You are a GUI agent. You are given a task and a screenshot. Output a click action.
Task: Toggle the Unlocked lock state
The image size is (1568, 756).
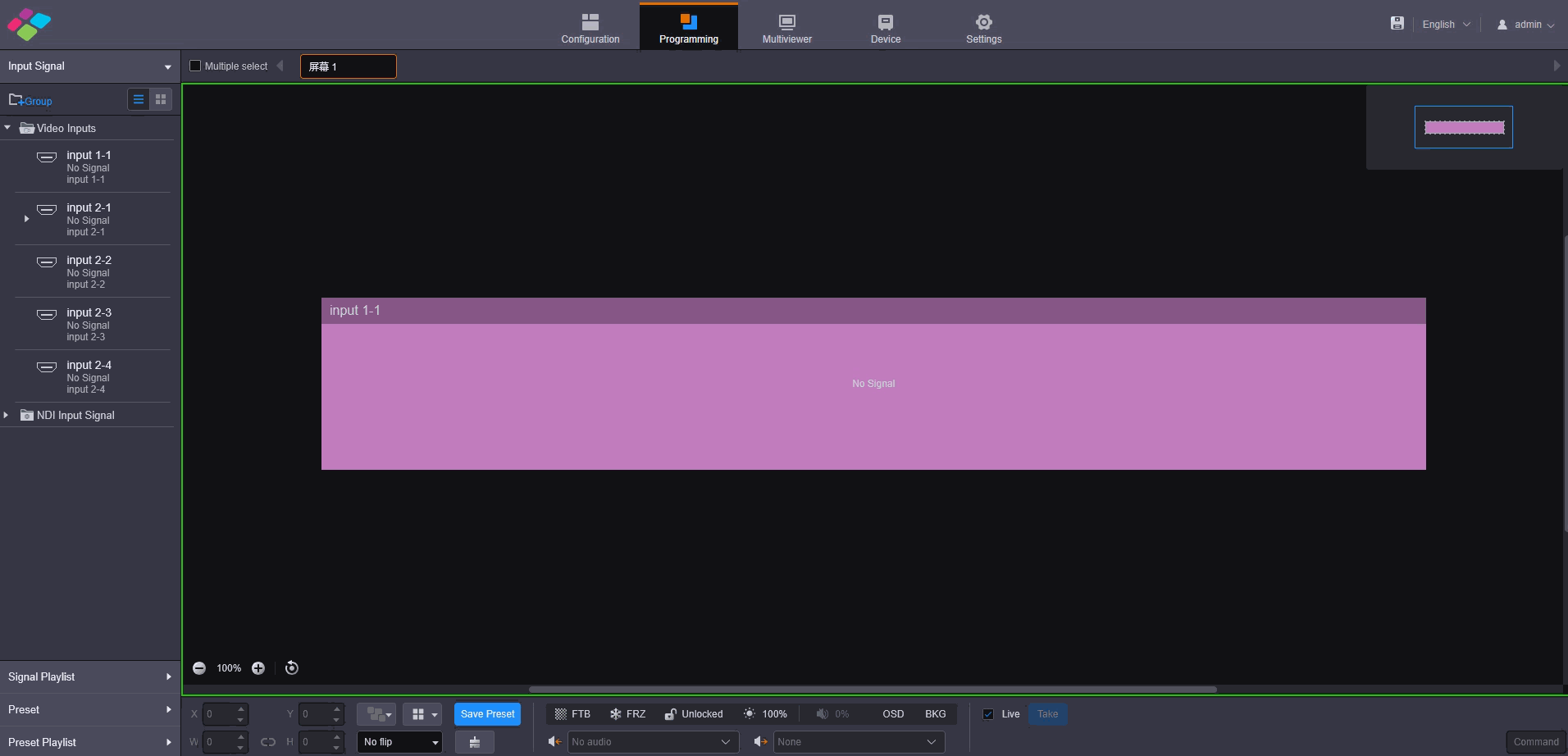(694, 714)
